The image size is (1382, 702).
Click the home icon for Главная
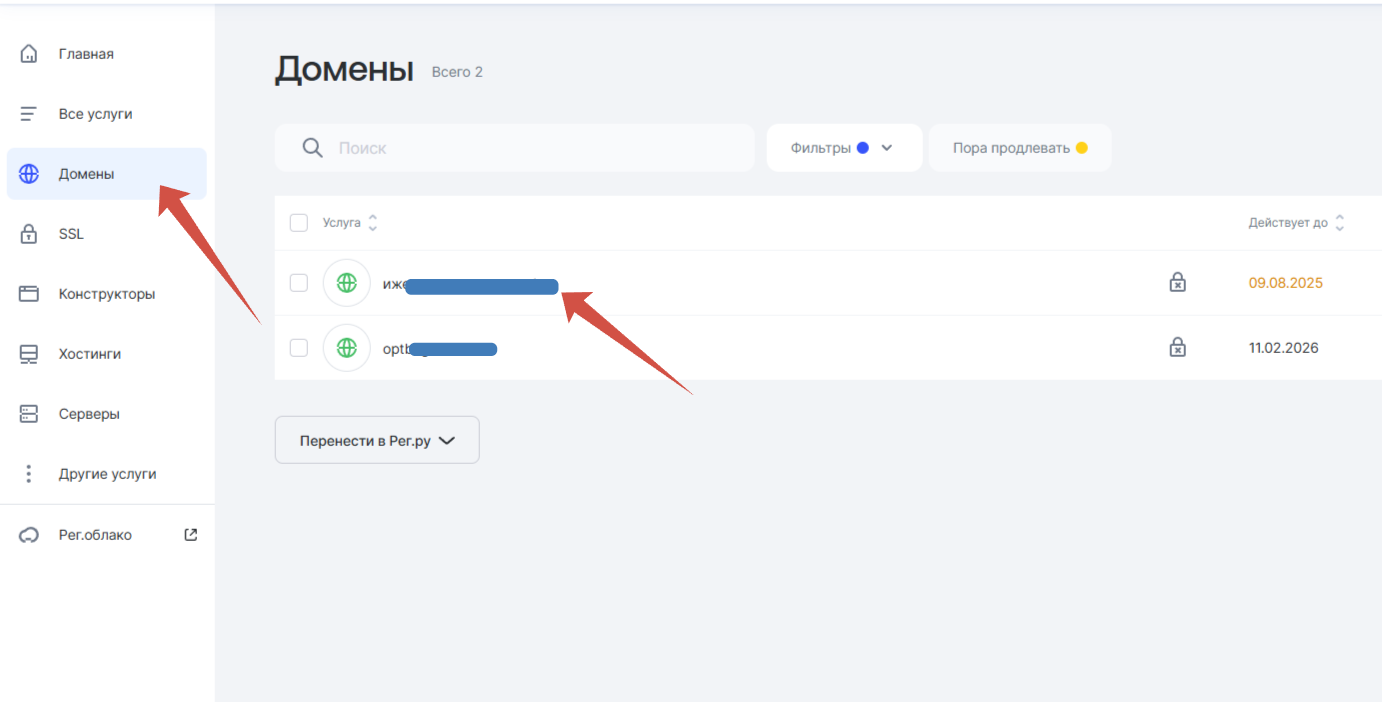29,54
